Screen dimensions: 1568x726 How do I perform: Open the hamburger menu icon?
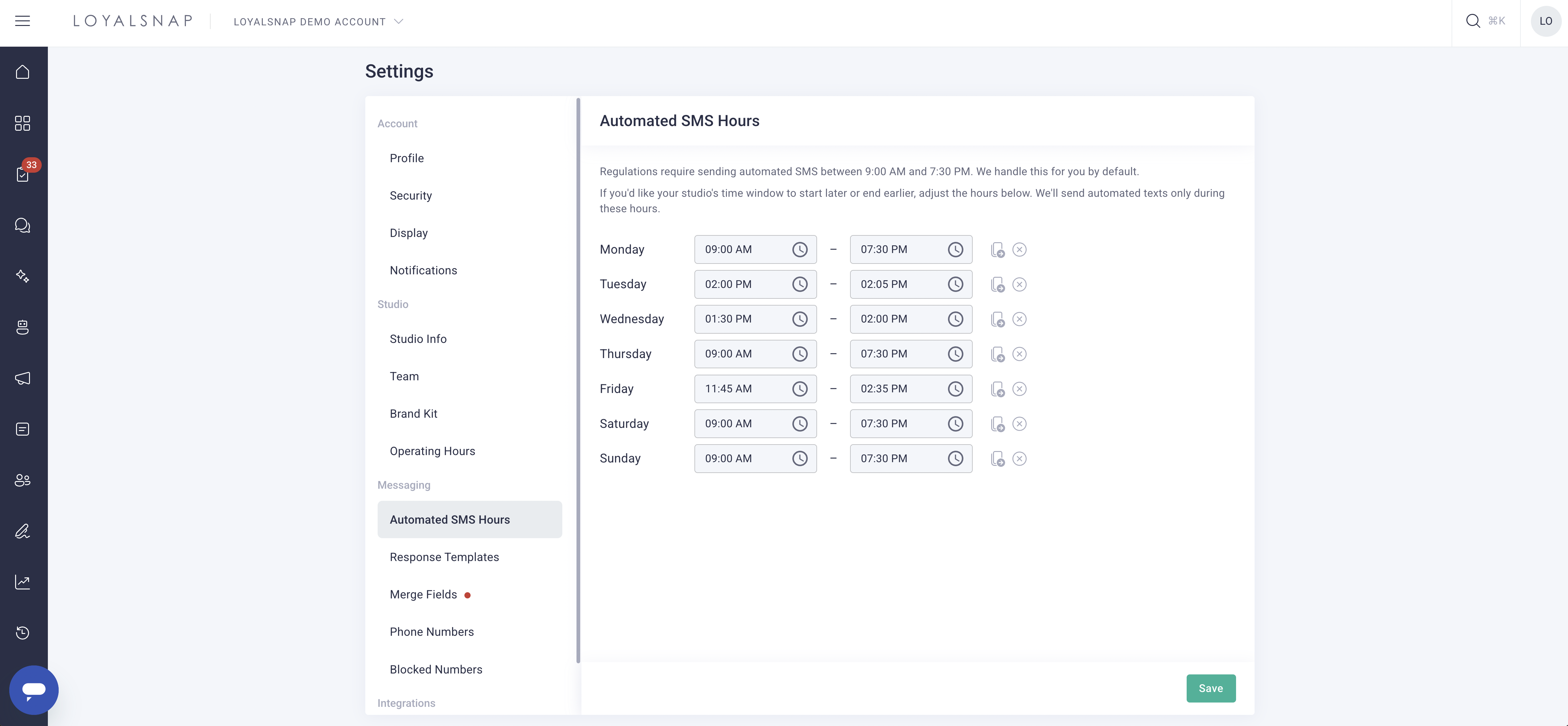(x=23, y=21)
